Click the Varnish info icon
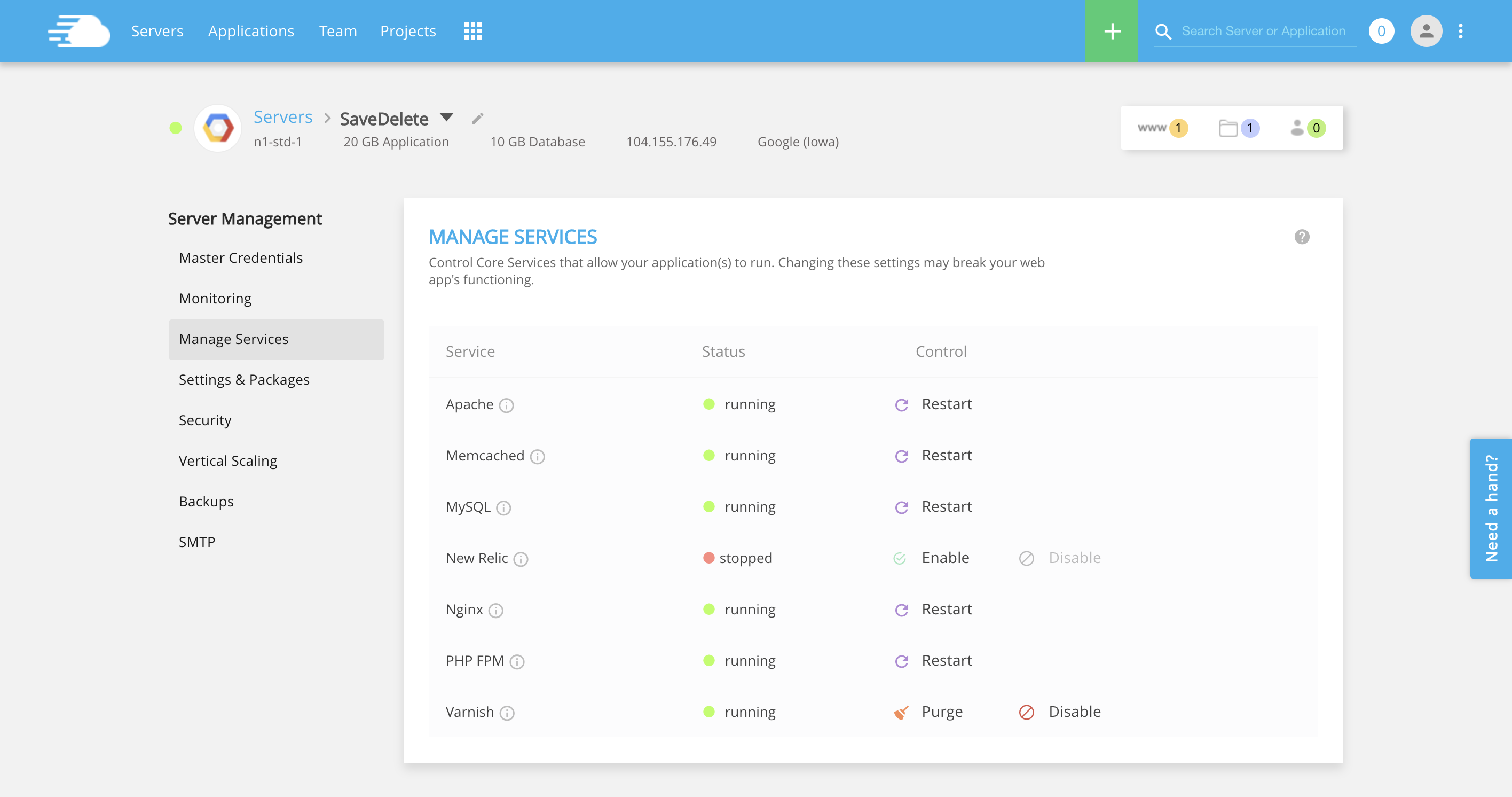 click(507, 713)
